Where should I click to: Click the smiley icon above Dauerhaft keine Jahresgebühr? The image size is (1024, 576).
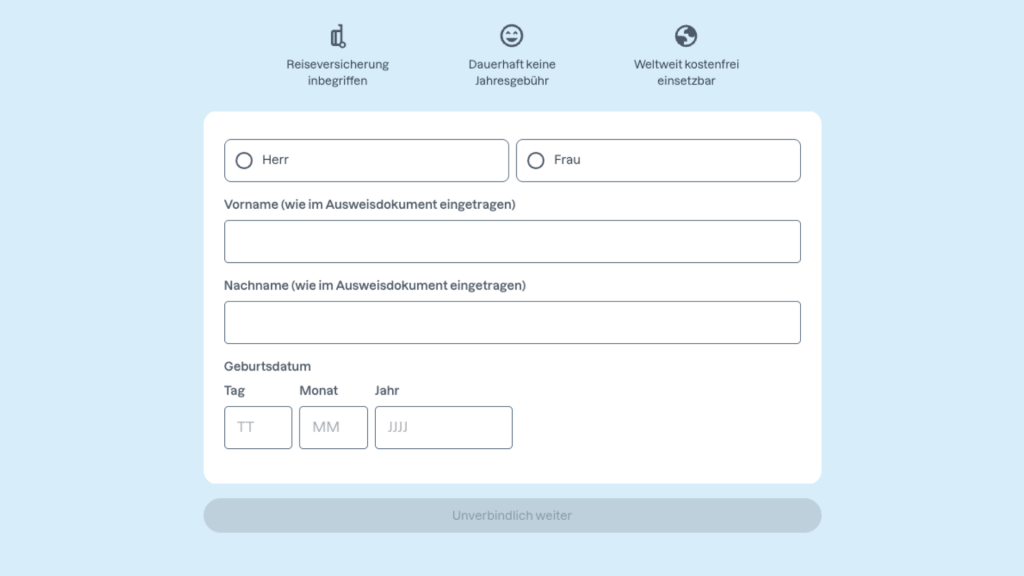[512, 35]
